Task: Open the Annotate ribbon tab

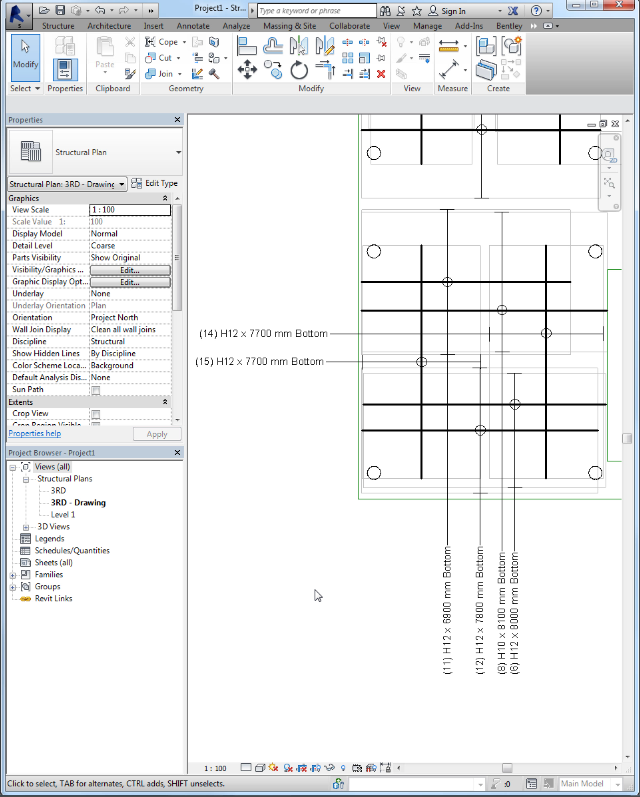Action: (x=193, y=26)
